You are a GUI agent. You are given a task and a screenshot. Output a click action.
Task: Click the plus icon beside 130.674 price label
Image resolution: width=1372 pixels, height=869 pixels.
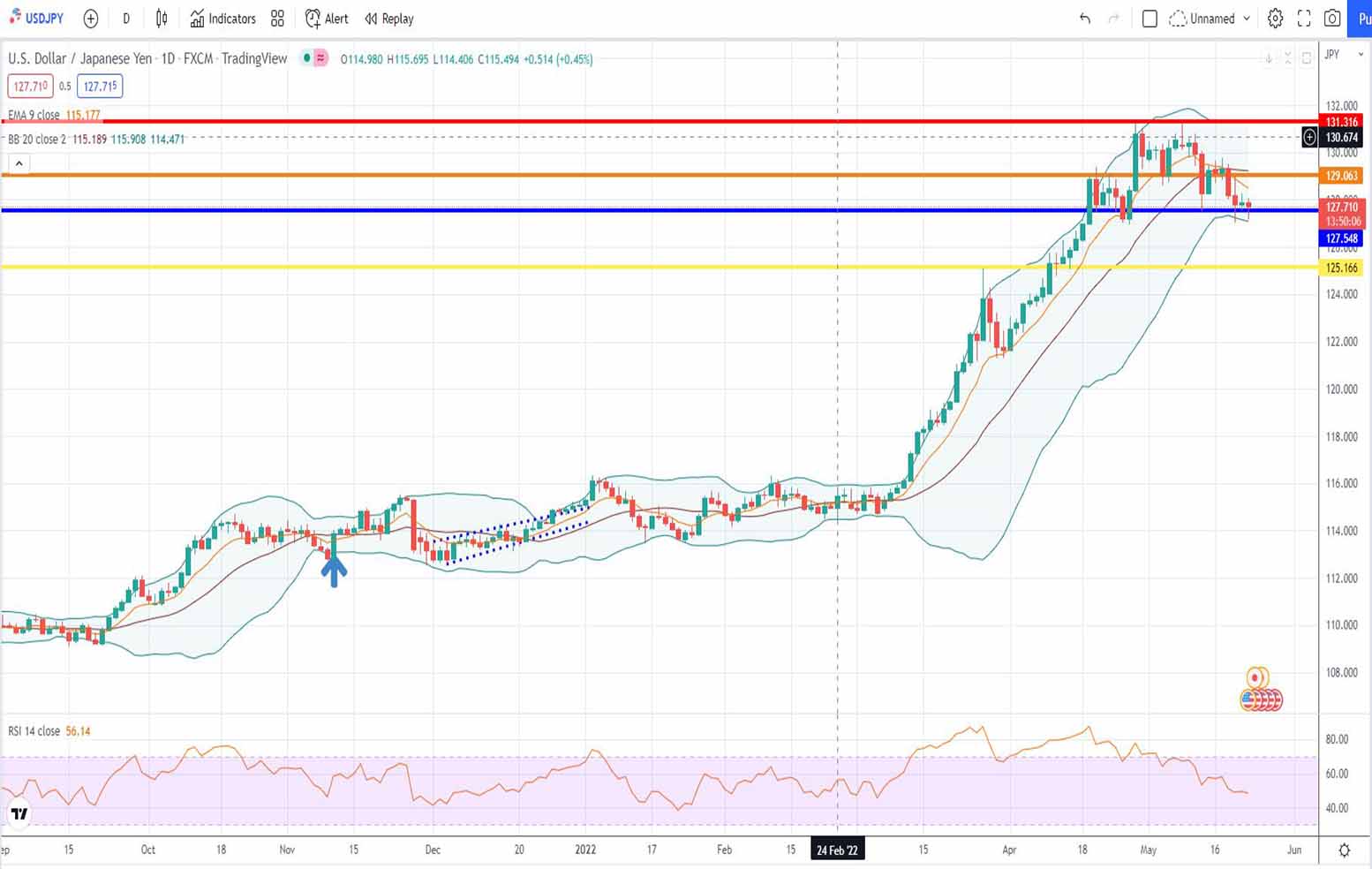click(1309, 137)
